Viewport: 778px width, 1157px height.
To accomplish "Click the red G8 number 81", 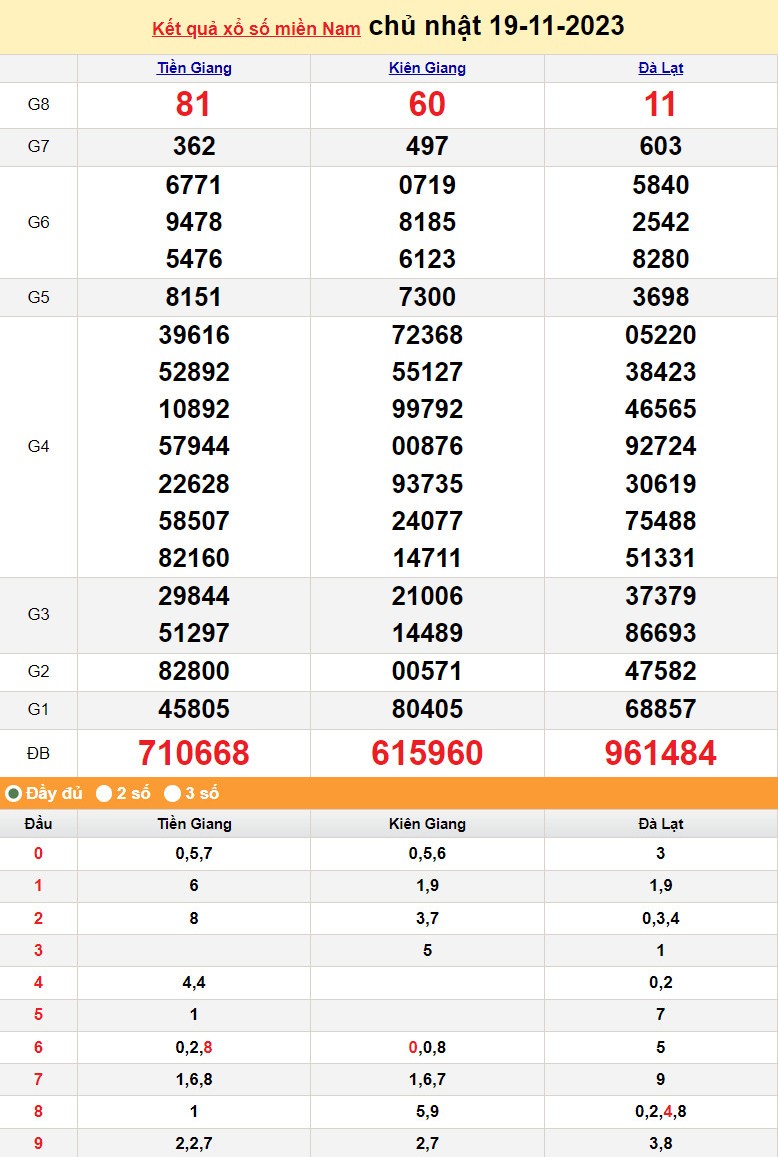I will pyautogui.click(x=194, y=105).
